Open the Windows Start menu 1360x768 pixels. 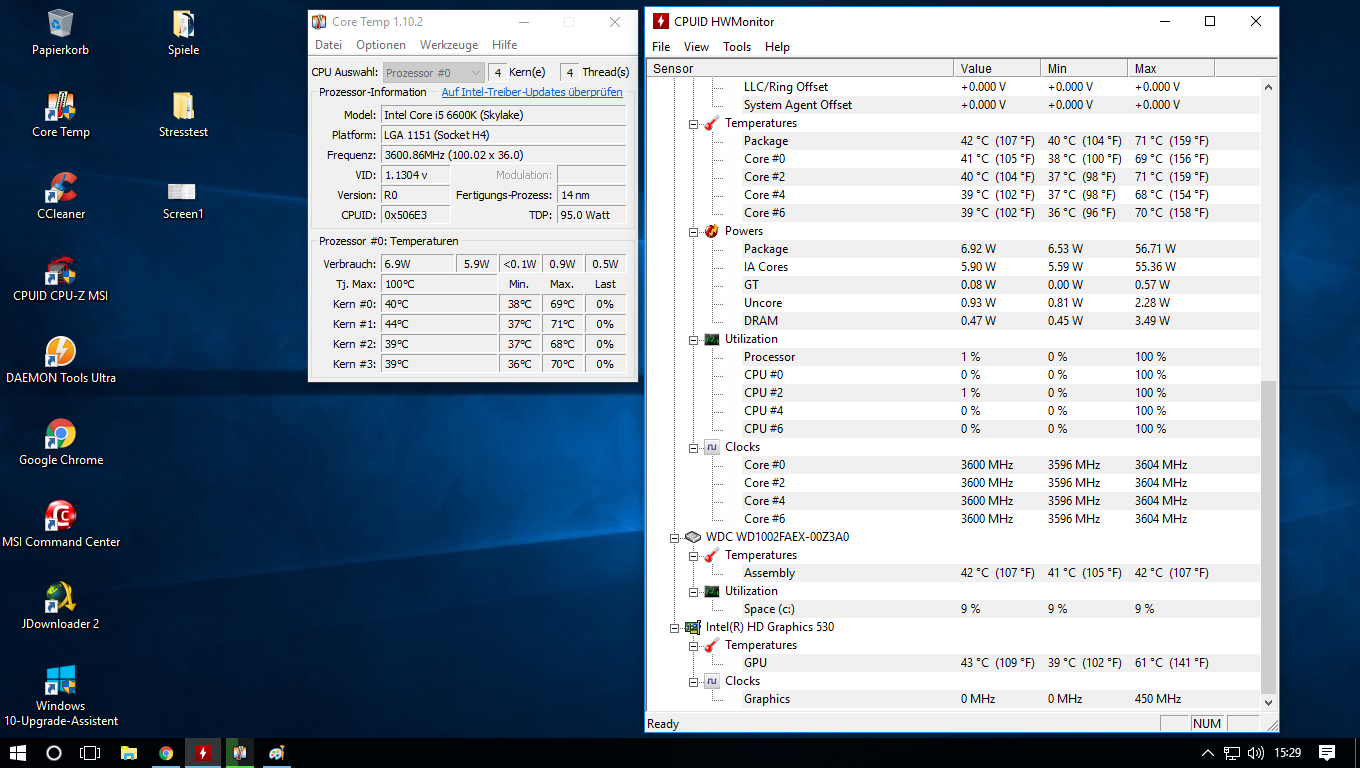[x=17, y=753]
